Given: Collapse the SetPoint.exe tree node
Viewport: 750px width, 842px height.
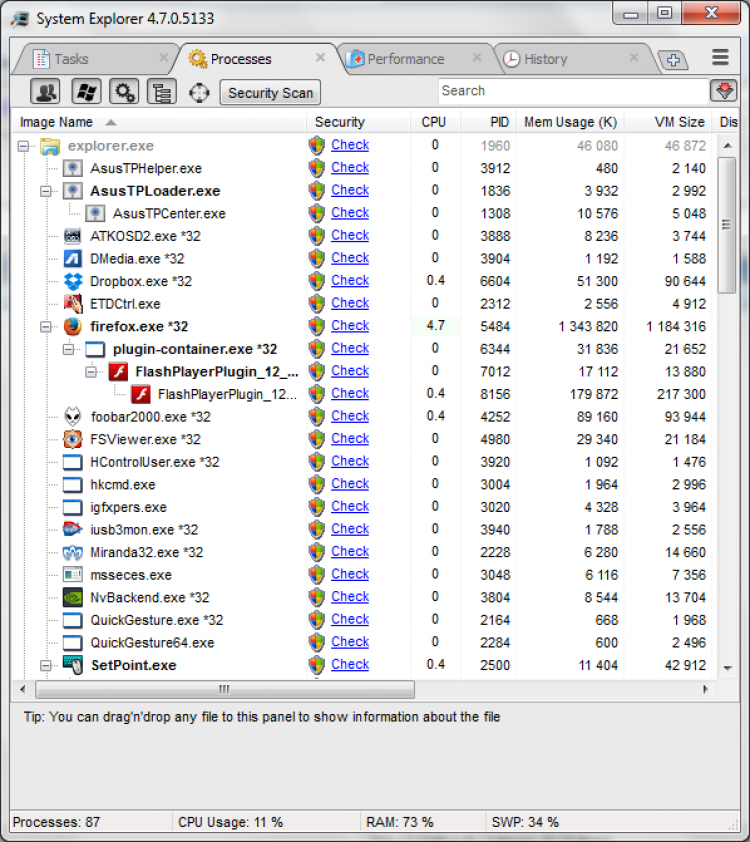Looking at the screenshot, I should pyautogui.click(x=46, y=665).
